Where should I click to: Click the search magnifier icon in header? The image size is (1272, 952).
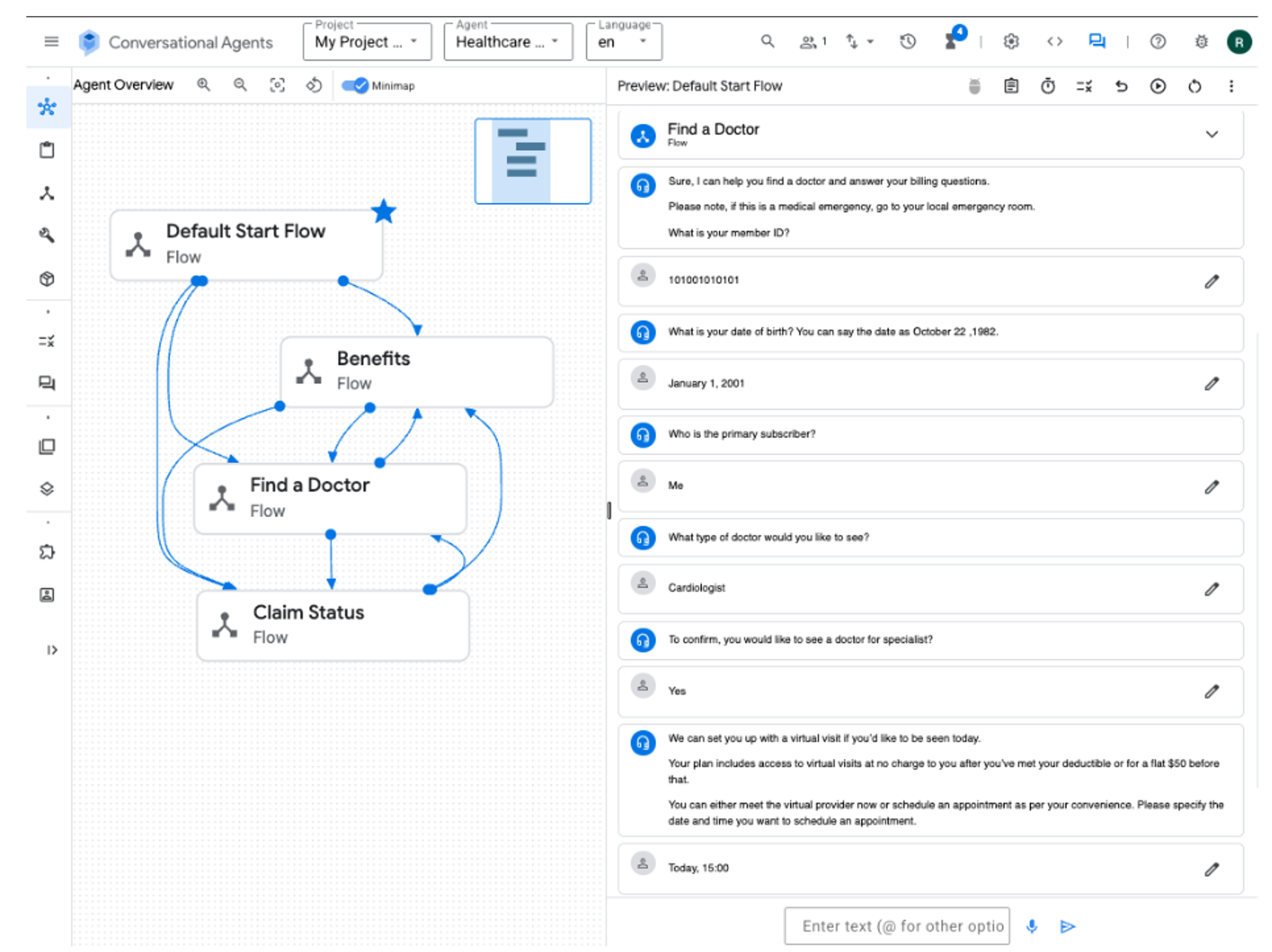(x=767, y=41)
